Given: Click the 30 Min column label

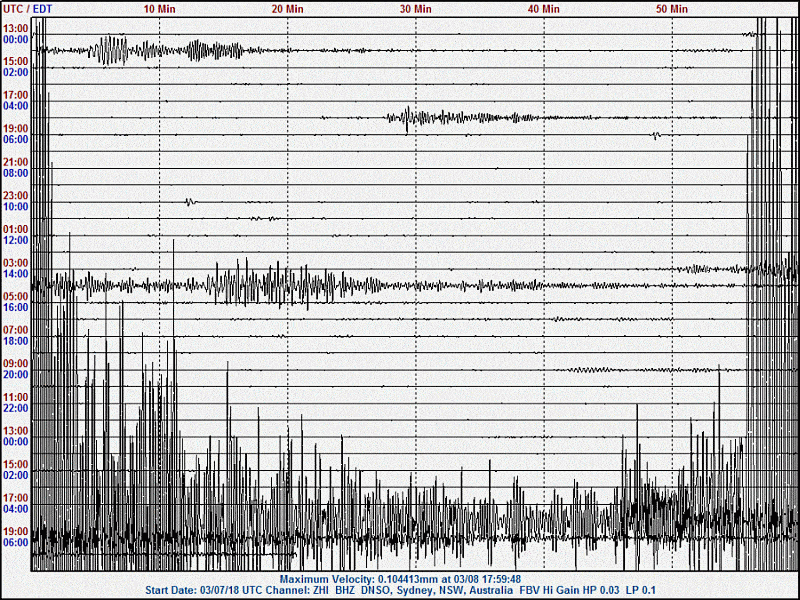Looking at the screenshot, I should click(x=416, y=8).
